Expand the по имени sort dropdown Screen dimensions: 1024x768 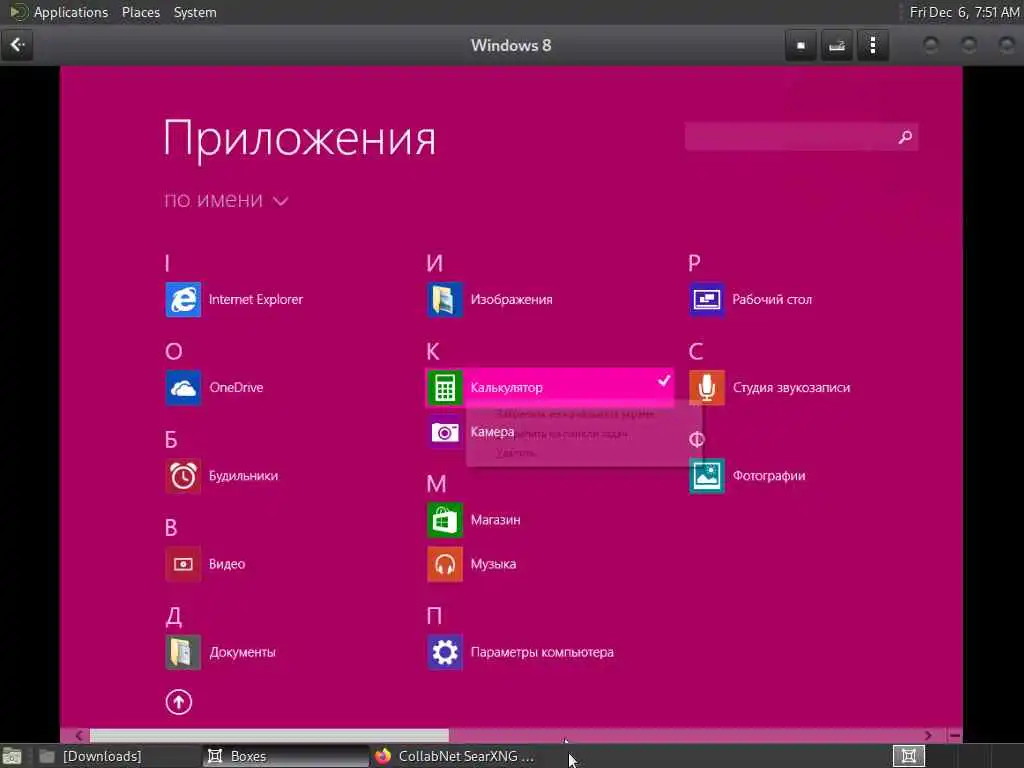(226, 200)
